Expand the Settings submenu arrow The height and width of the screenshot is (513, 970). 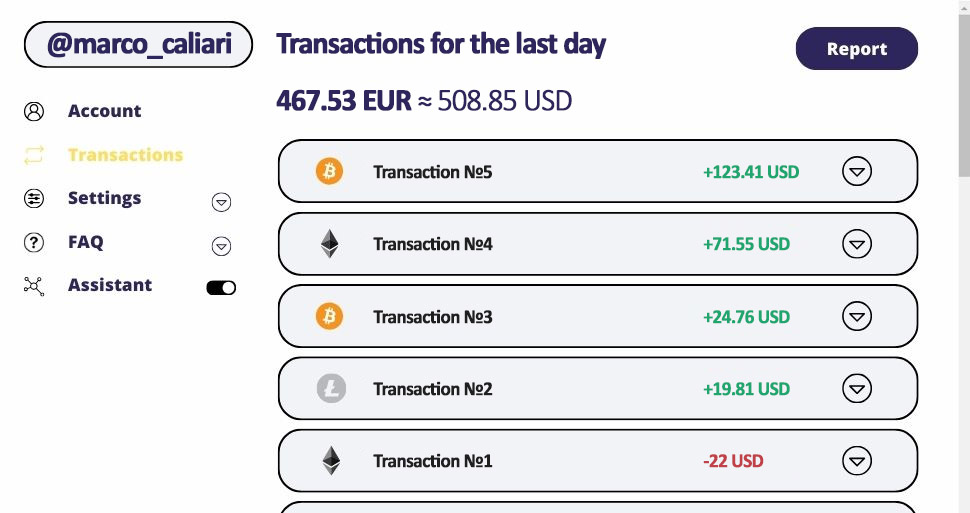click(222, 203)
